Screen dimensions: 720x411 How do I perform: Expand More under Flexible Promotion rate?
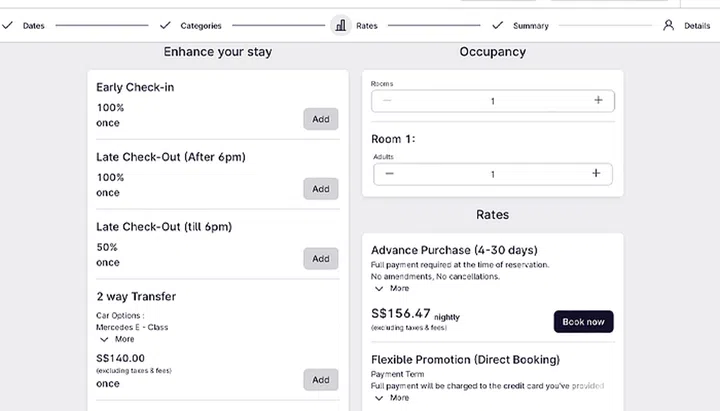pyautogui.click(x=392, y=397)
